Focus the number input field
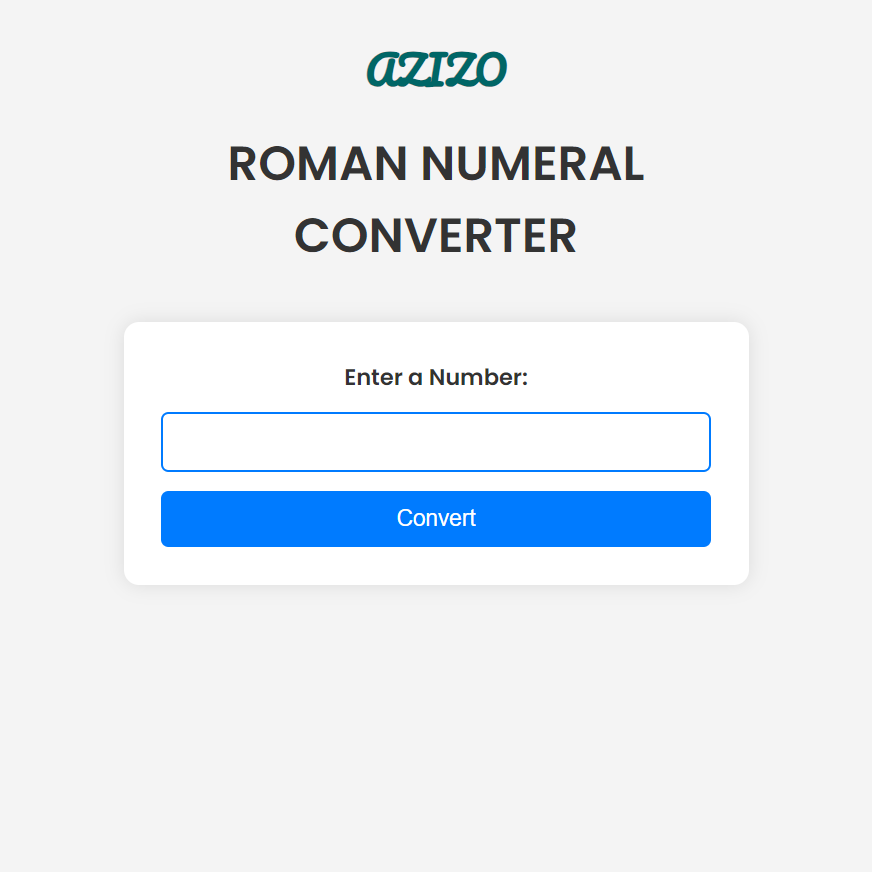Viewport: 872px width, 872px height. pyautogui.click(x=436, y=442)
